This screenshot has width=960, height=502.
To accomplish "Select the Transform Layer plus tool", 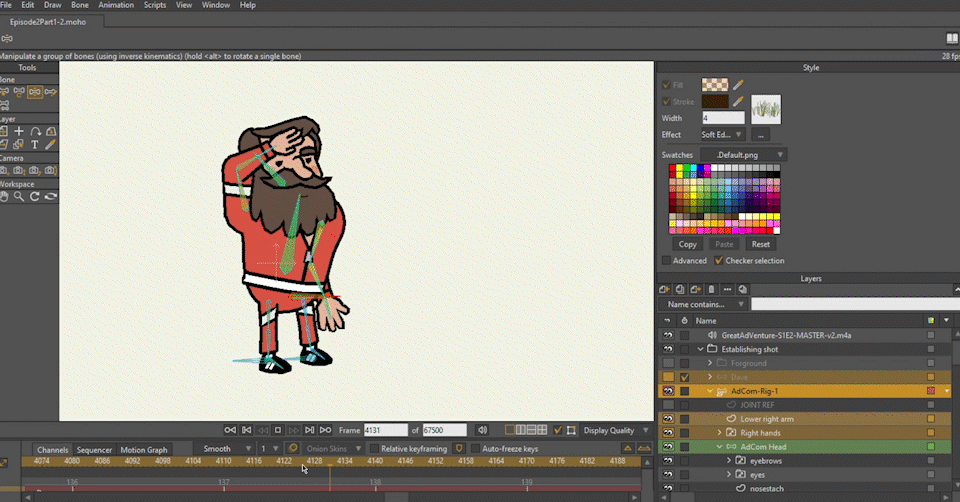I will click(x=20, y=131).
